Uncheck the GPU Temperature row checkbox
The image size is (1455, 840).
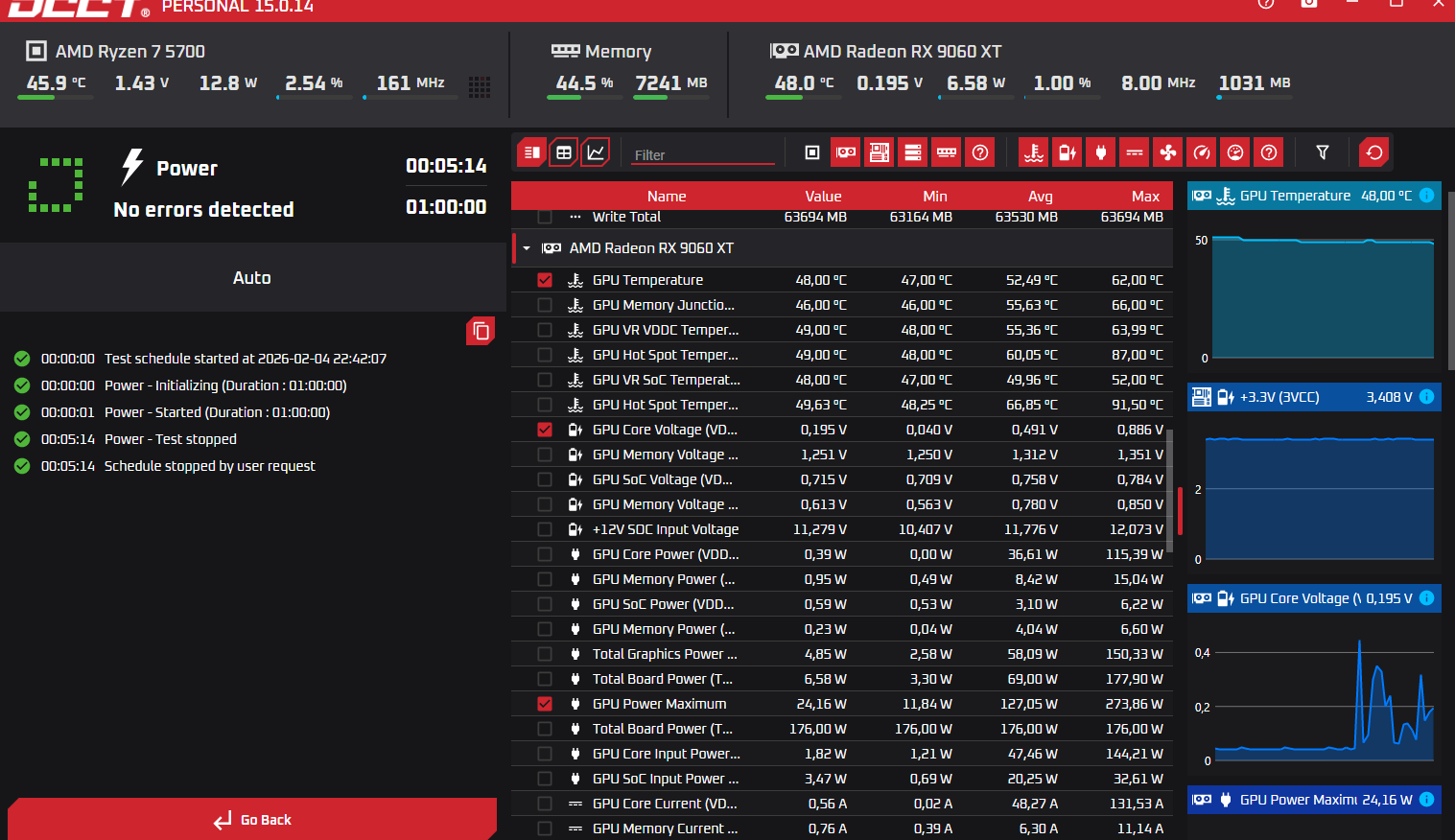click(545, 280)
